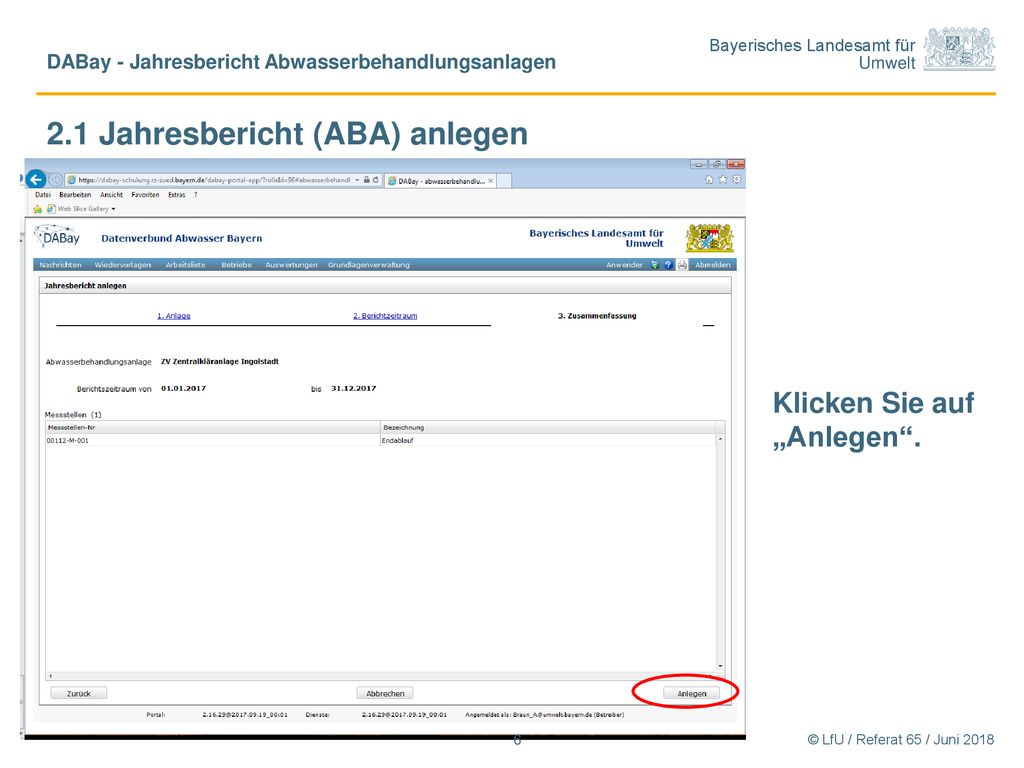
Task: Click the shield icon next to Anwender
Action: click(654, 264)
